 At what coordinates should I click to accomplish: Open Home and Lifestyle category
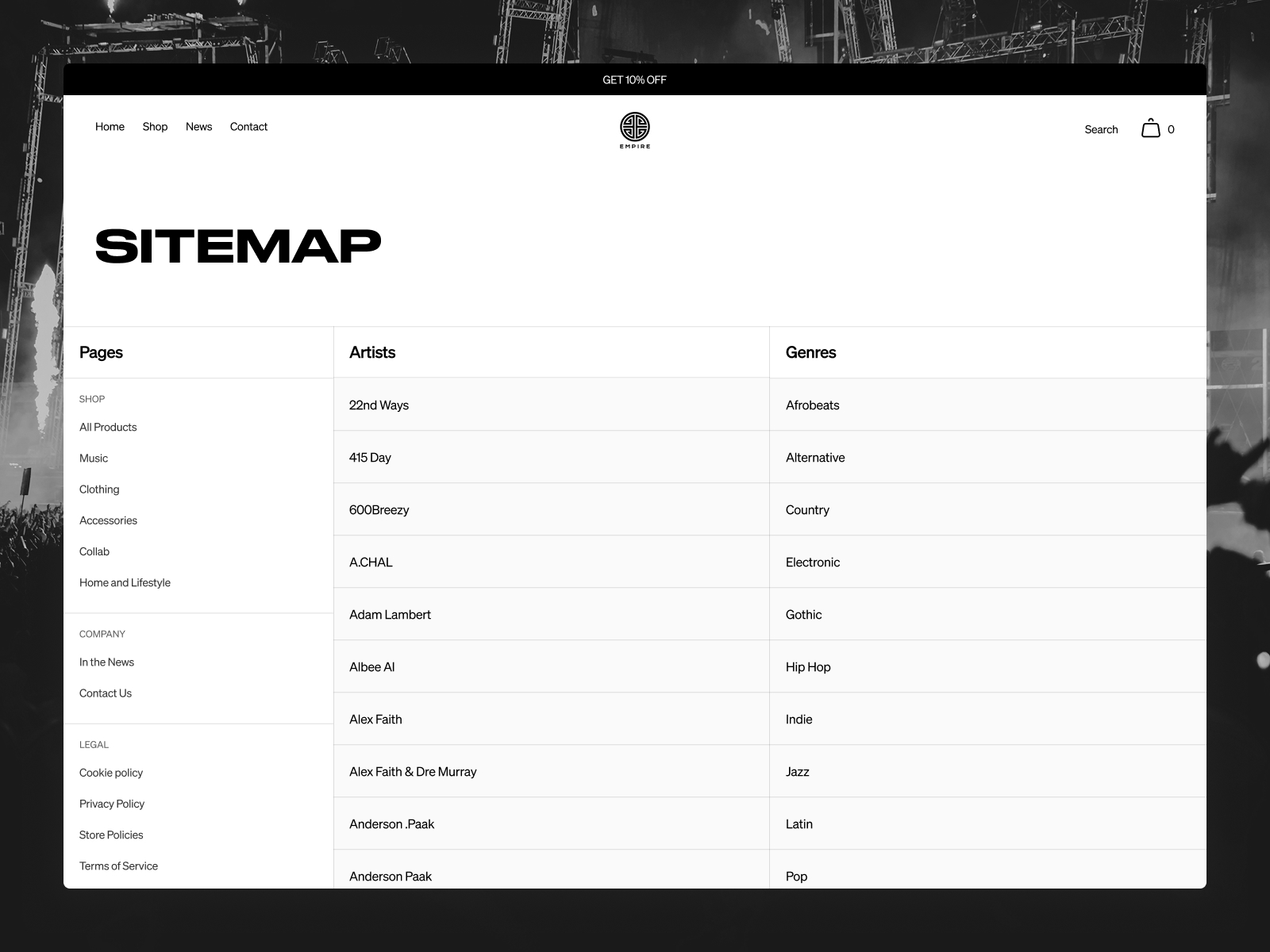pyautogui.click(x=125, y=582)
